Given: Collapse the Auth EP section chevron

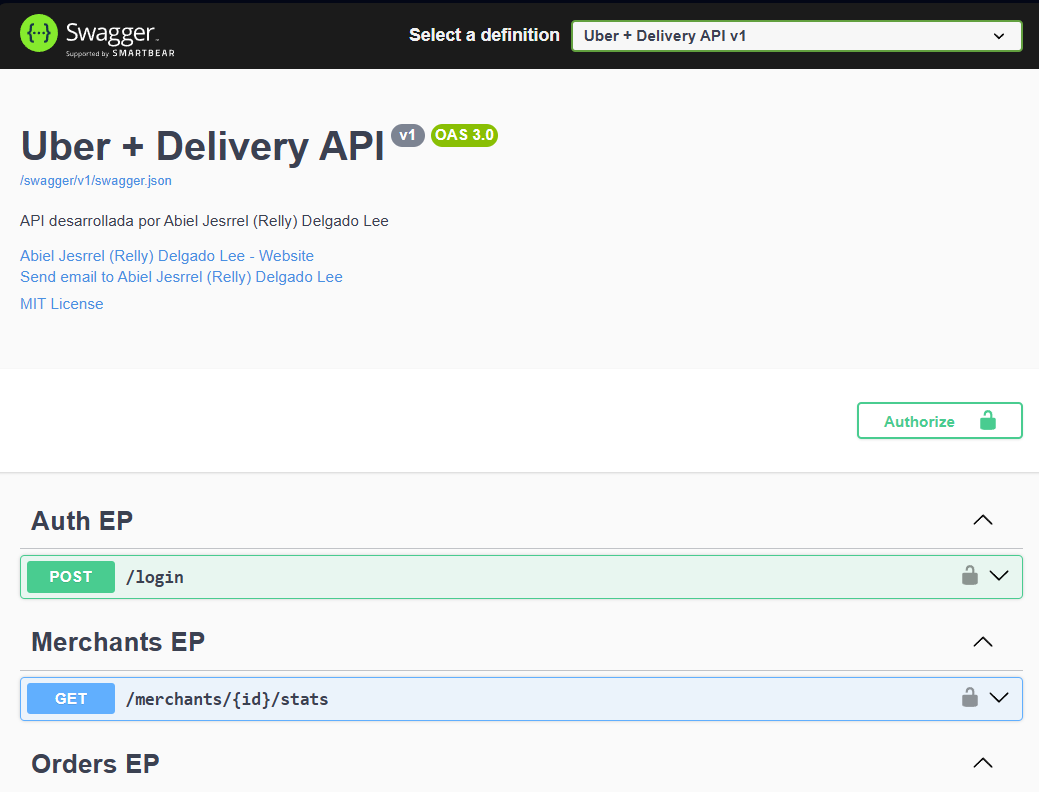Looking at the screenshot, I should point(983,520).
